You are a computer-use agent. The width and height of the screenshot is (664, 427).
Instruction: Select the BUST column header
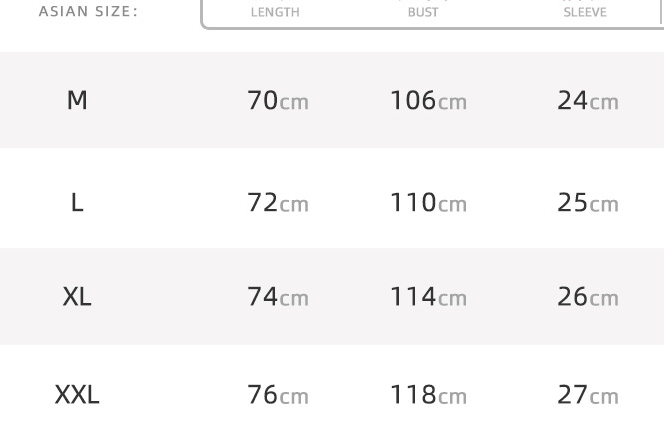pyautogui.click(x=423, y=12)
